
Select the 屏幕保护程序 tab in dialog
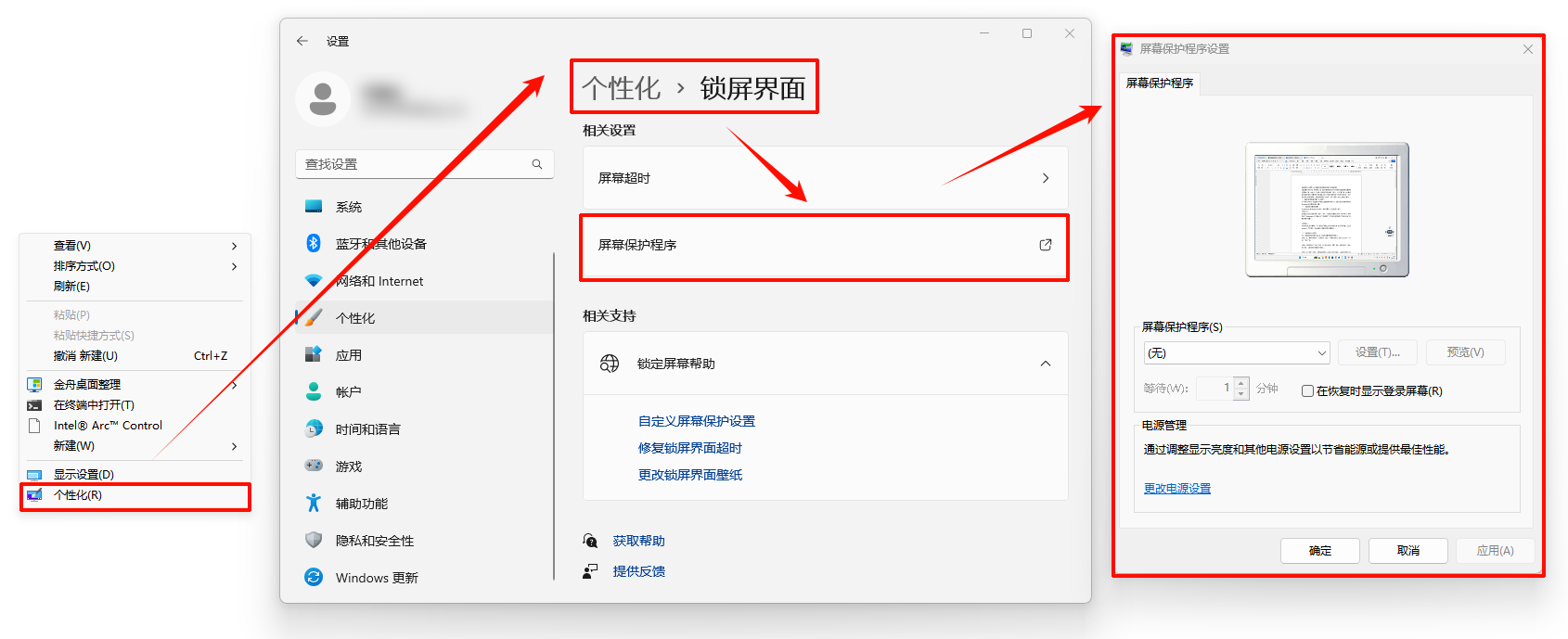click(x=1160, y=83)
